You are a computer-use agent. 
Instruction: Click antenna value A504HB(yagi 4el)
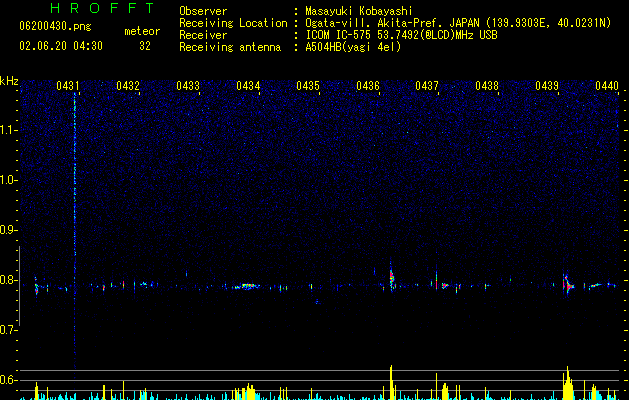point(353,47)
